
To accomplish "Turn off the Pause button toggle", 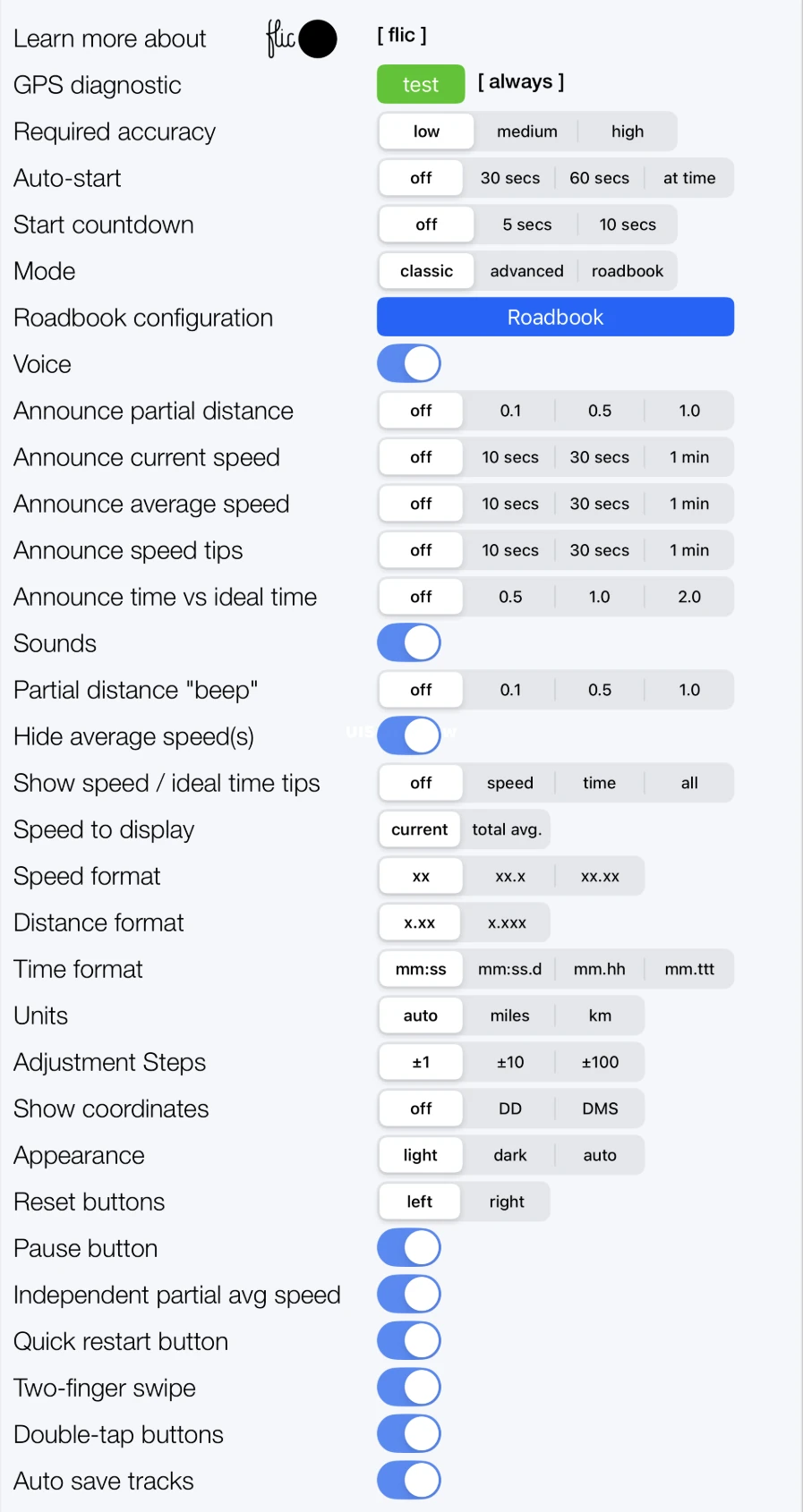I will tap(409, 1247).
